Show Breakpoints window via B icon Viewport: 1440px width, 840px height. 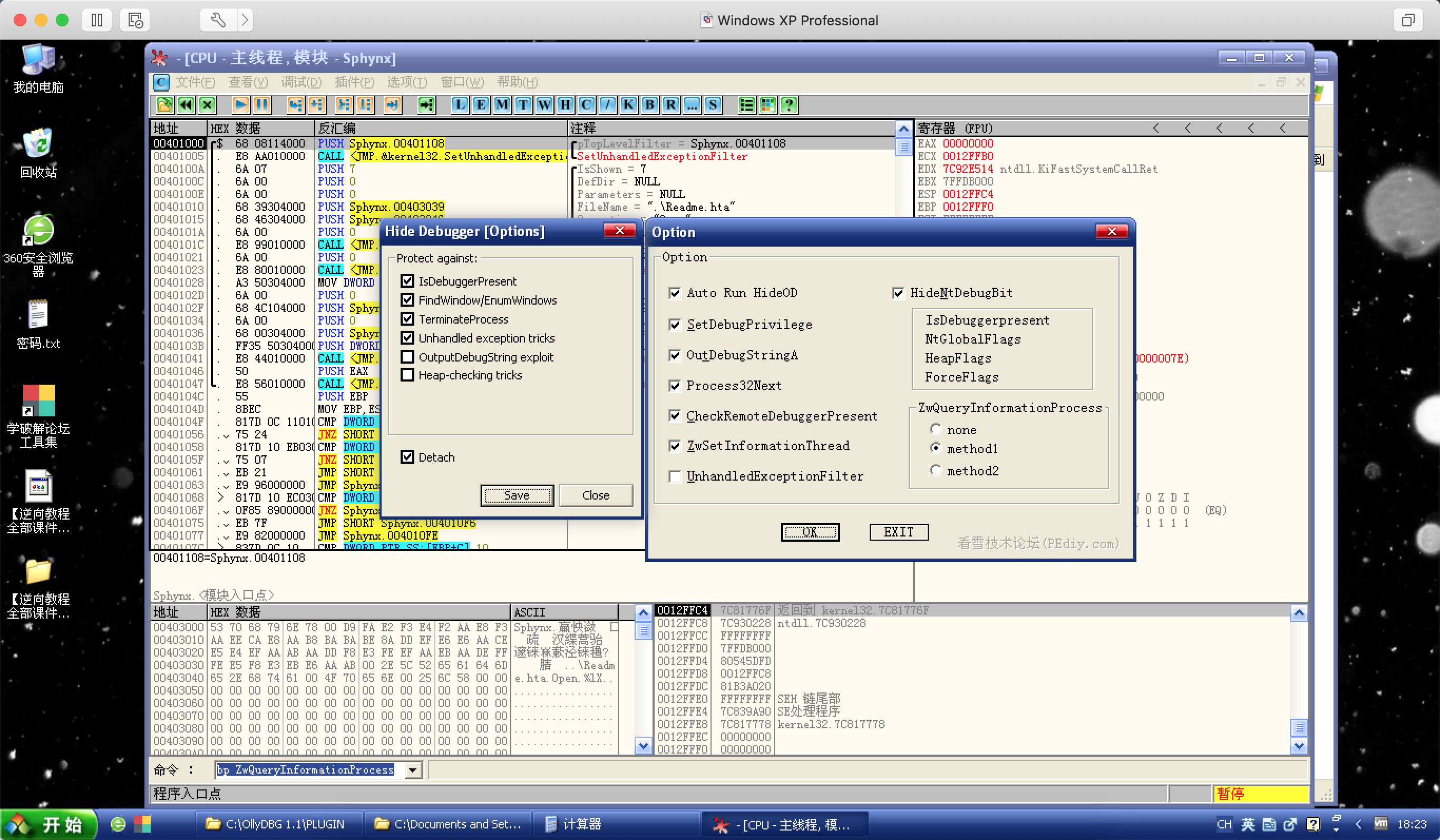point(649,104)
